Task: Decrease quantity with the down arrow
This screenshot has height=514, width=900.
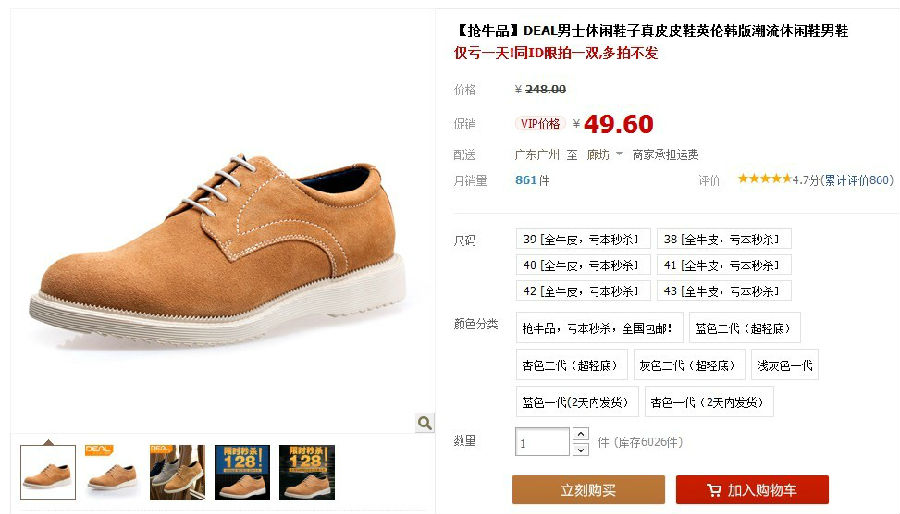Action: pos(581,450)
